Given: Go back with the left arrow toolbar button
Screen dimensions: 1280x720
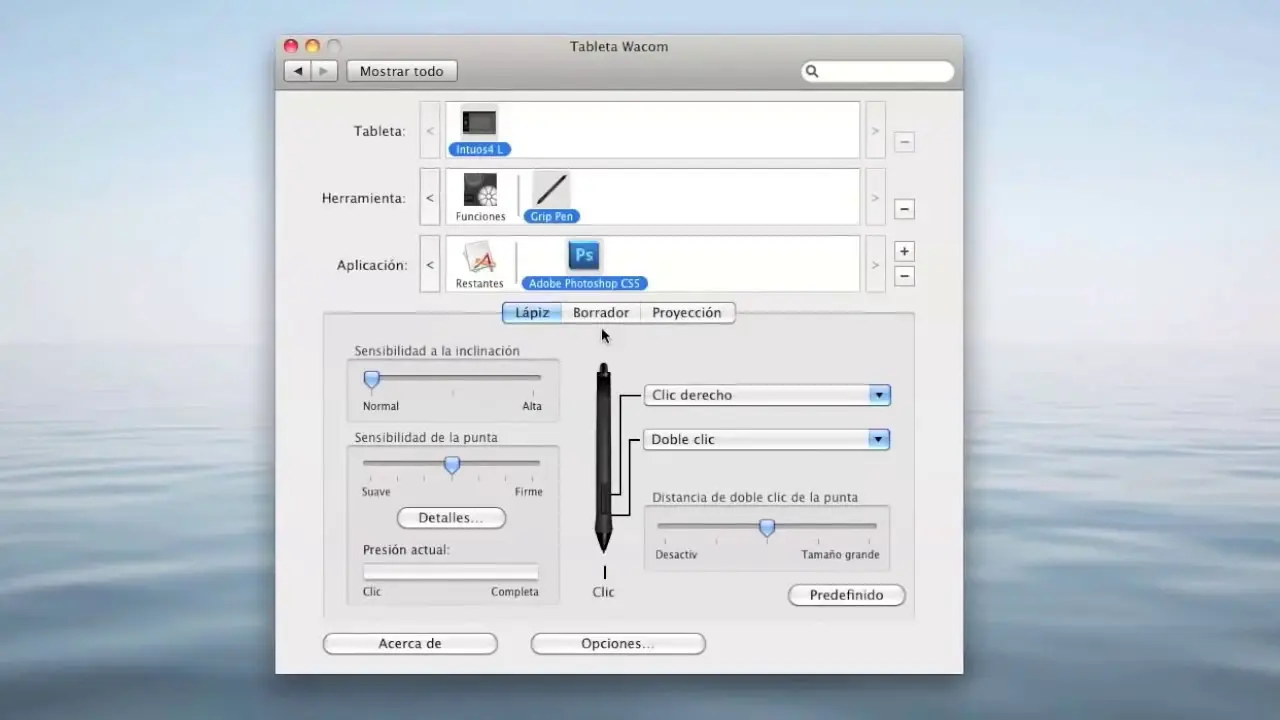Looking at the screenshot, I should [x=297, y=71].
